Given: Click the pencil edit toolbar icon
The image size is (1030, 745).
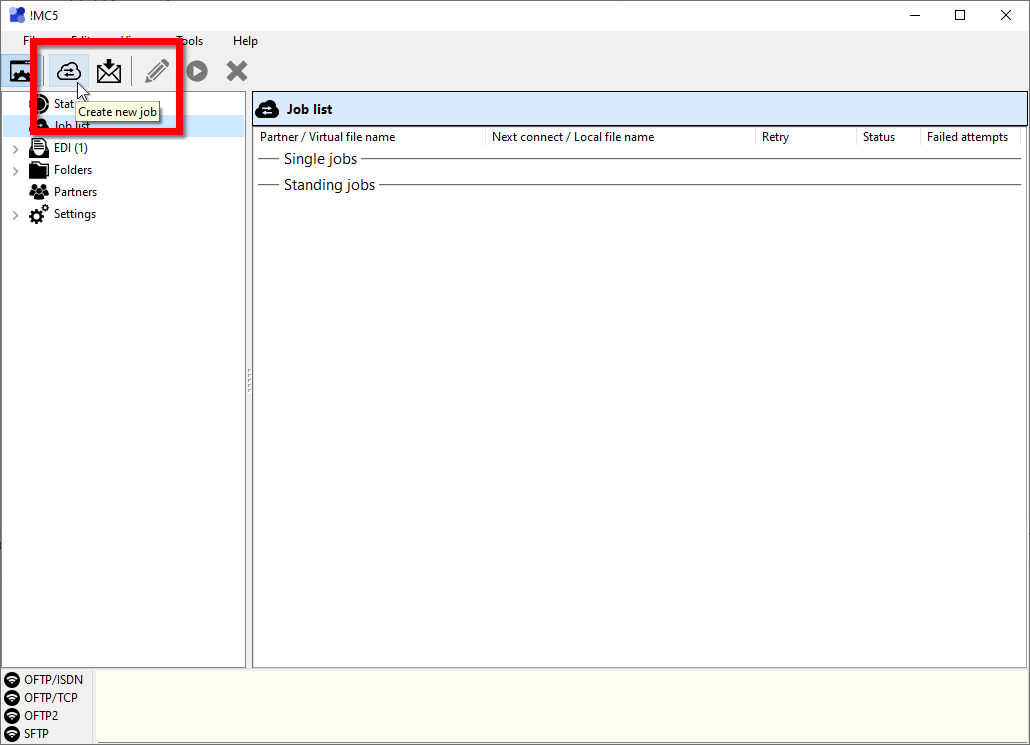Looking at the screenshot, I should click(157, 71).
